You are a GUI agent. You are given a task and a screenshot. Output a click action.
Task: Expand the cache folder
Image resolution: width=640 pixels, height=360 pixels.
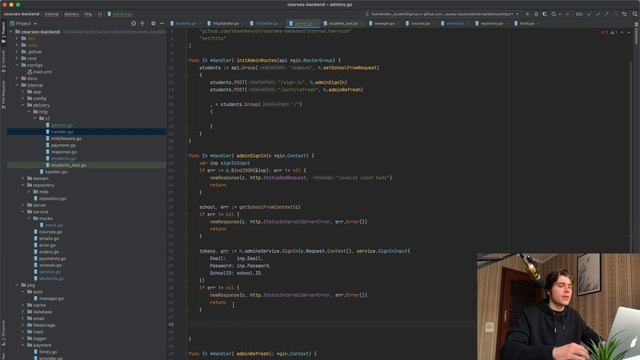[23, 305]
